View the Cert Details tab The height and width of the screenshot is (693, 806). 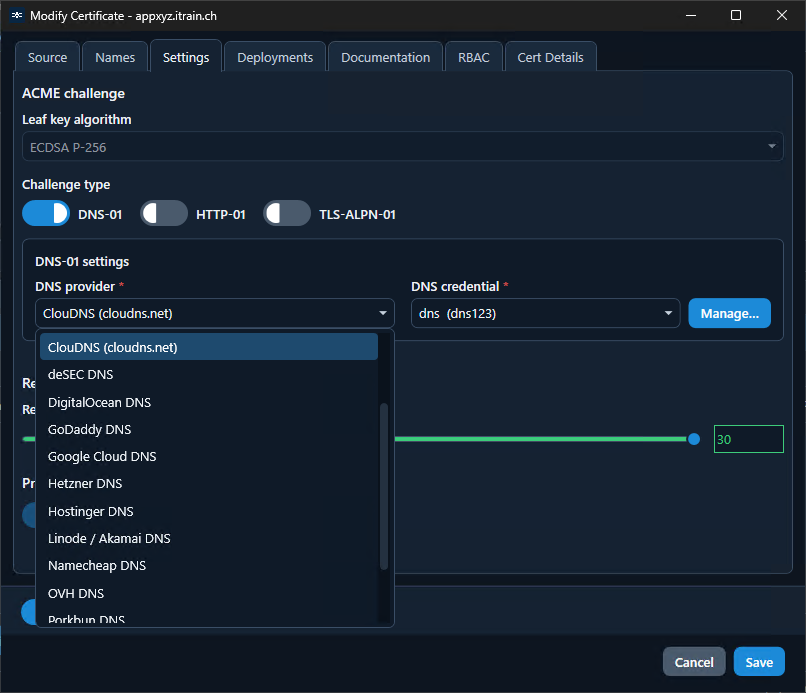click(x=551, y=57)
